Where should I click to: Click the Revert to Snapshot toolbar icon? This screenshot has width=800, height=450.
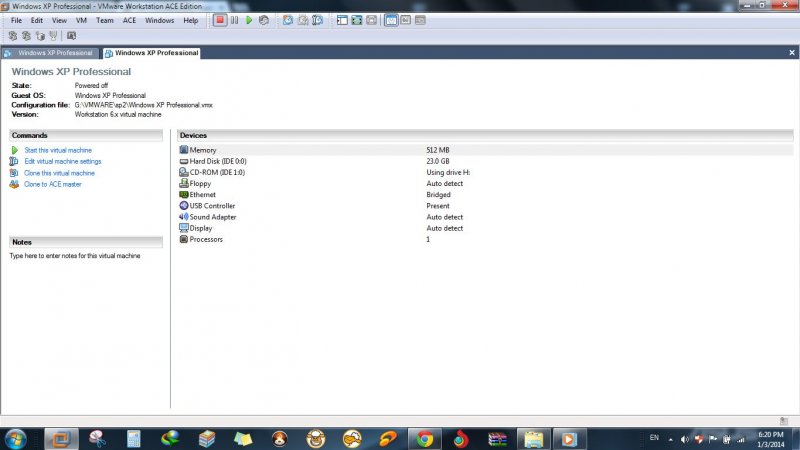pos(303,20)
